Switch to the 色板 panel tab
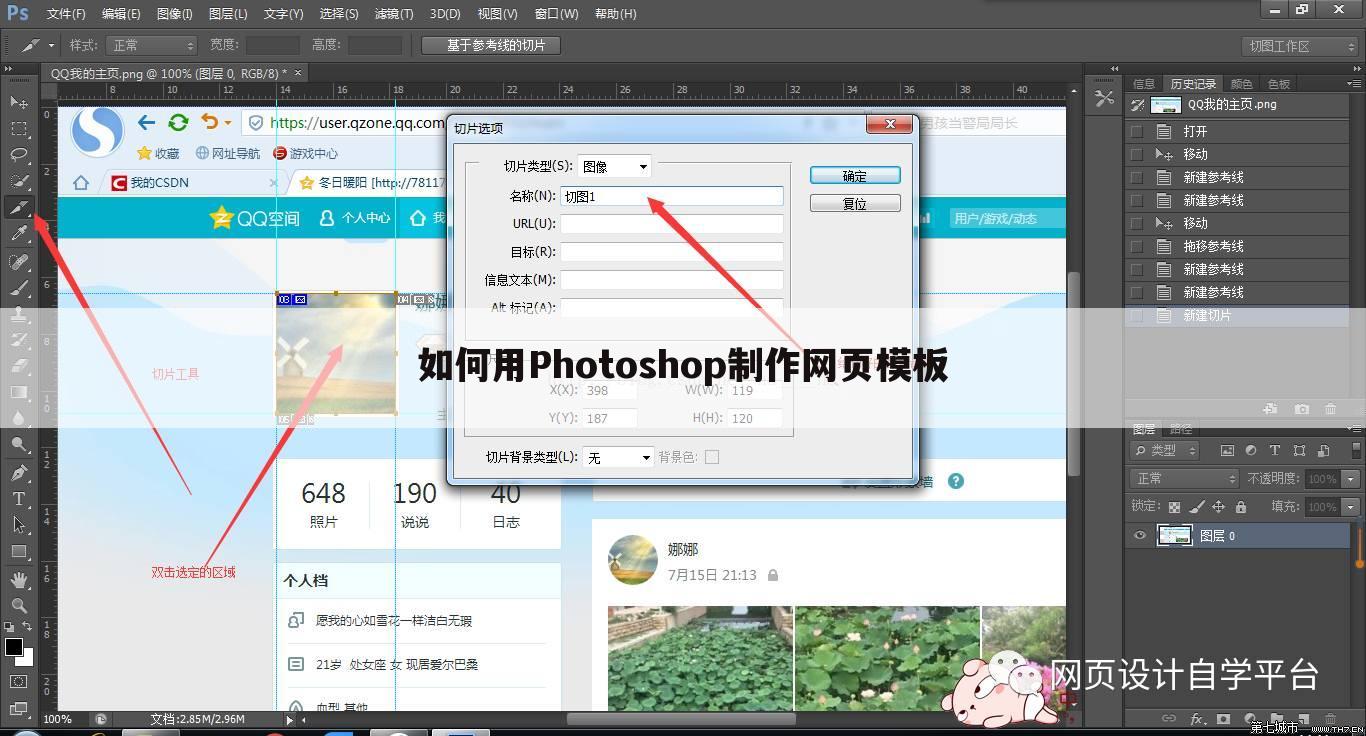Image resolution: width=1366 pixels, height=736 pixels. pos(1279,84)
